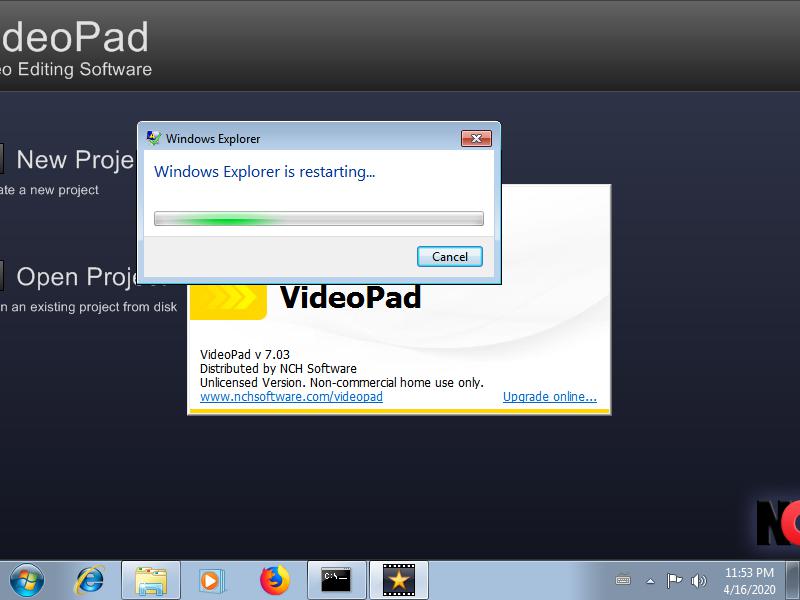800x600 pixels.
Task: Choose New Project in VideoPad
Action: 75,160
